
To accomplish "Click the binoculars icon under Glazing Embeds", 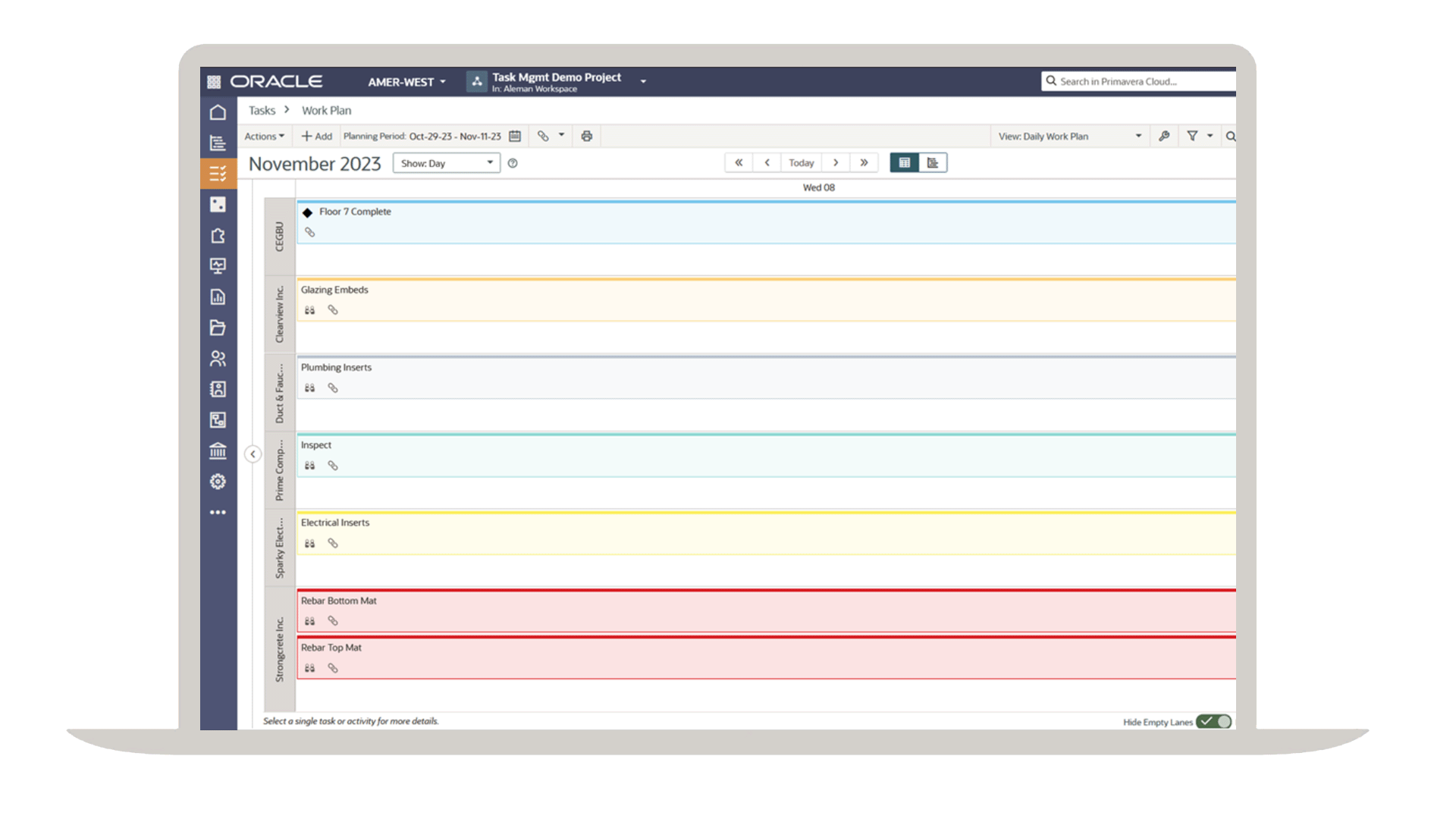I will 309,310.
